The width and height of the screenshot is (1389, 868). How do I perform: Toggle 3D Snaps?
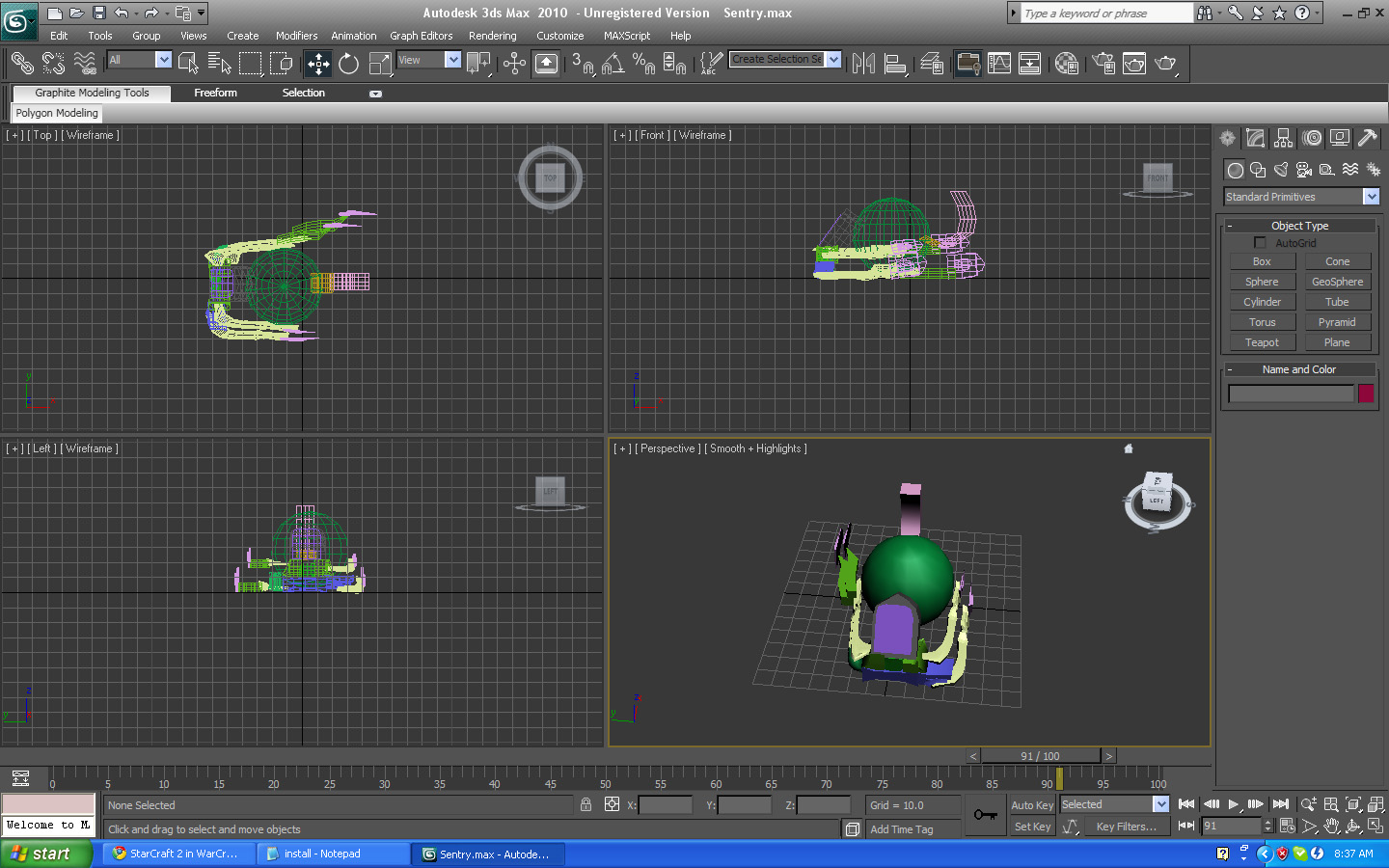point(583,64)
